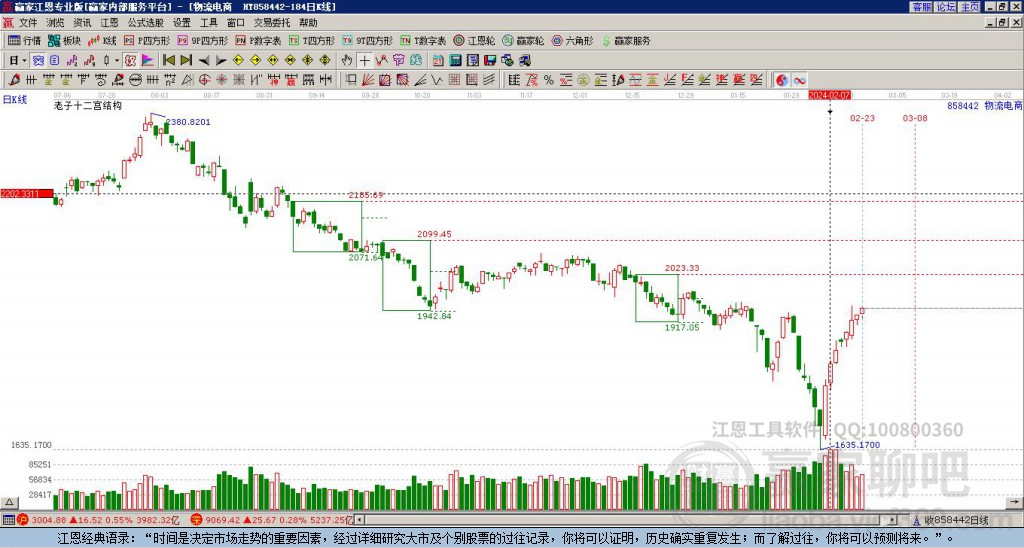Image resolution: width=1024 pixels, height=548 pixels.
Task: Switch to K线 chart view
Action: click(103, 40)
